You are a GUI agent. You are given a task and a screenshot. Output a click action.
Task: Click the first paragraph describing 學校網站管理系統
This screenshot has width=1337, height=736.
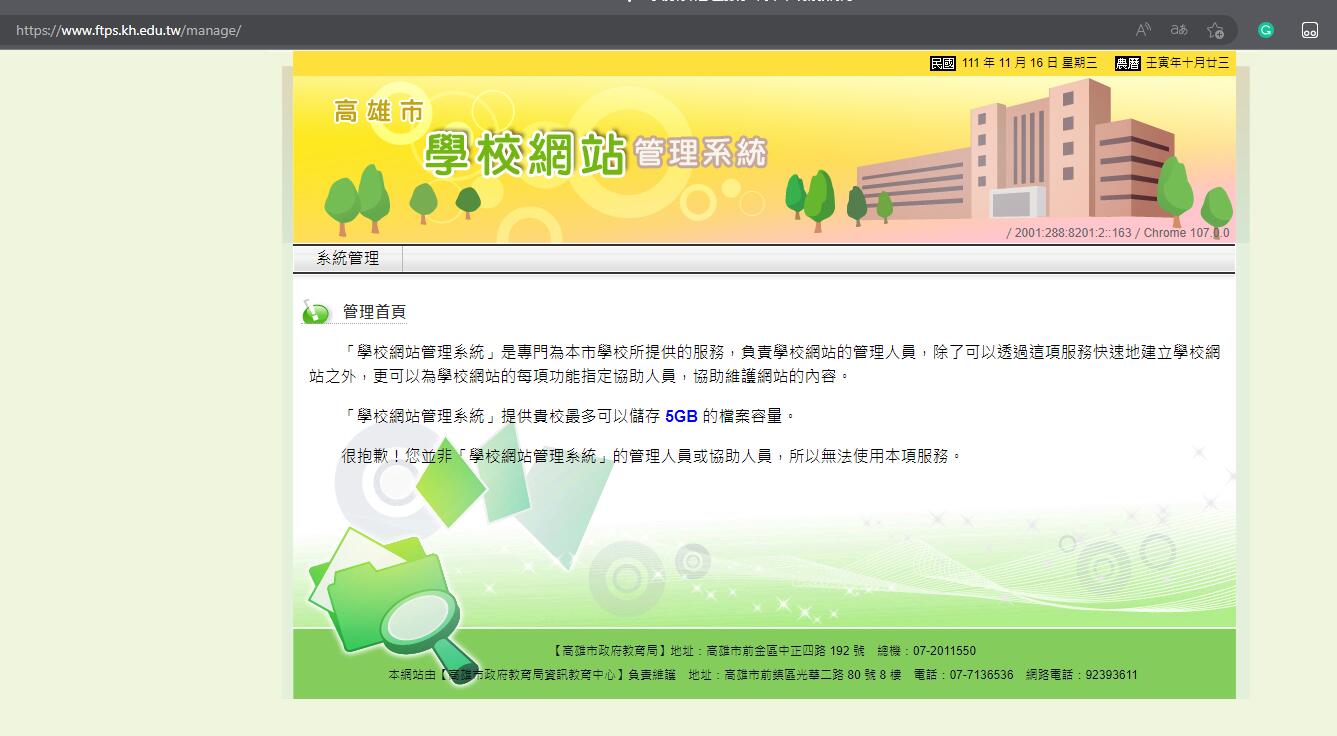click(764, 365)
